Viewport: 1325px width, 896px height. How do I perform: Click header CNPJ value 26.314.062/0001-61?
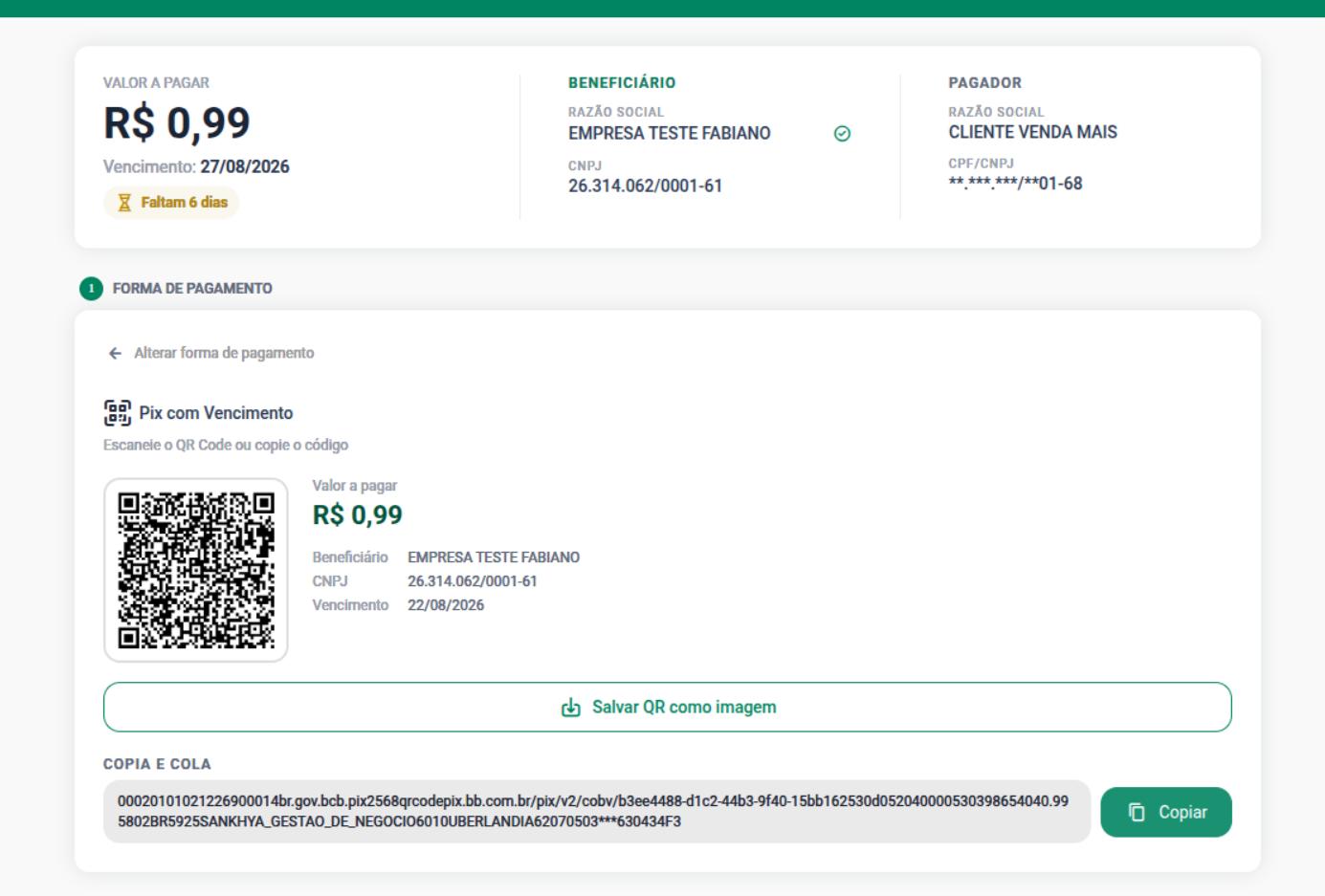[x=646, y=186]
